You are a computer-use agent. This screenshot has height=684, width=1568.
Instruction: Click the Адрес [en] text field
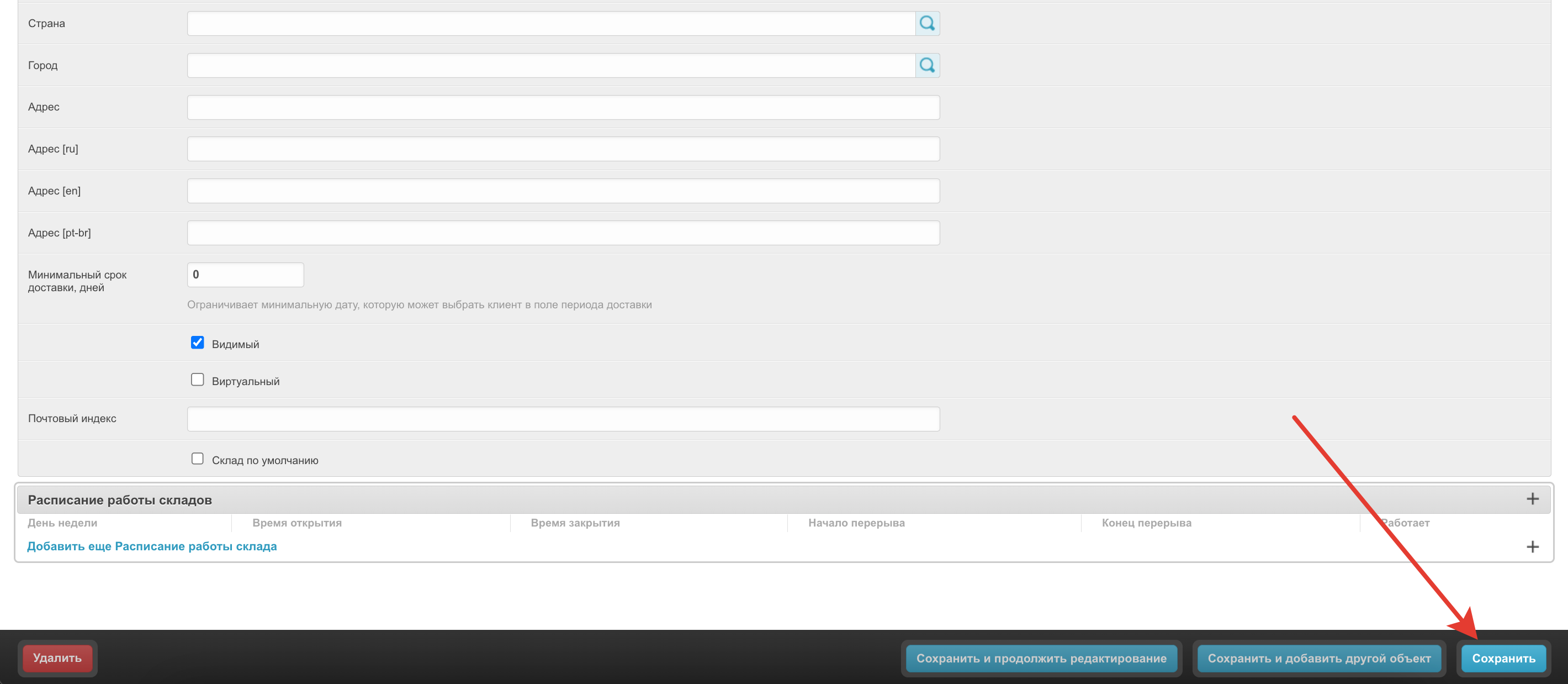tap(563, 191)
